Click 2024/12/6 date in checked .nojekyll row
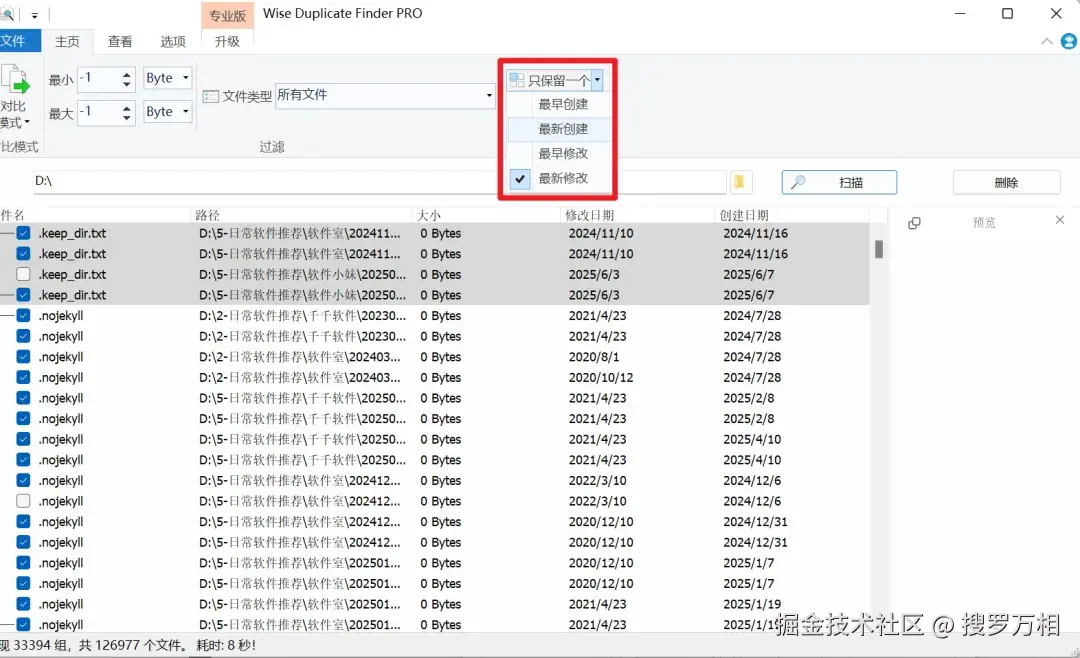The image size is (1080, 658). (752, 481)
